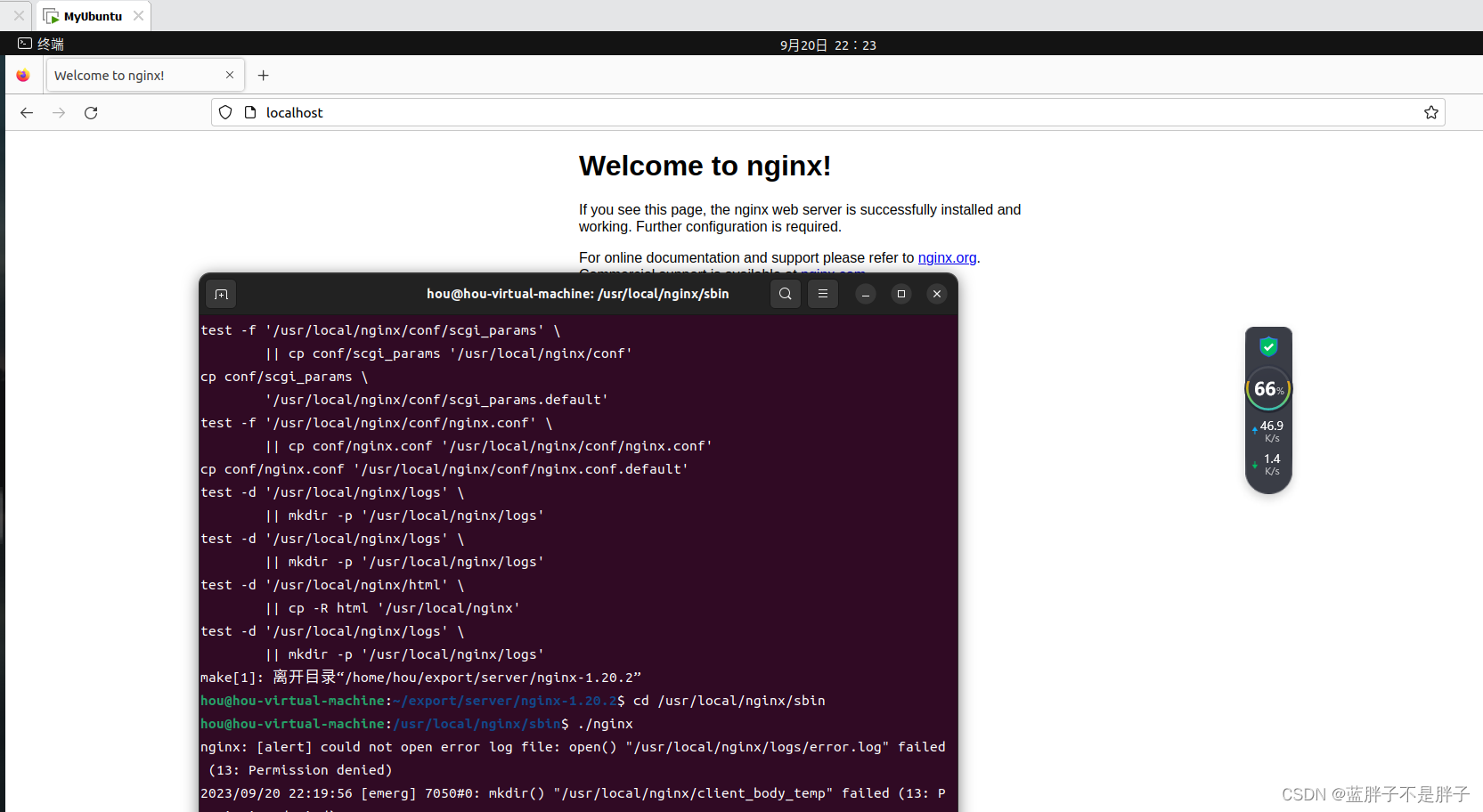Click the 66% memory usage gauge

[1268, 389]
